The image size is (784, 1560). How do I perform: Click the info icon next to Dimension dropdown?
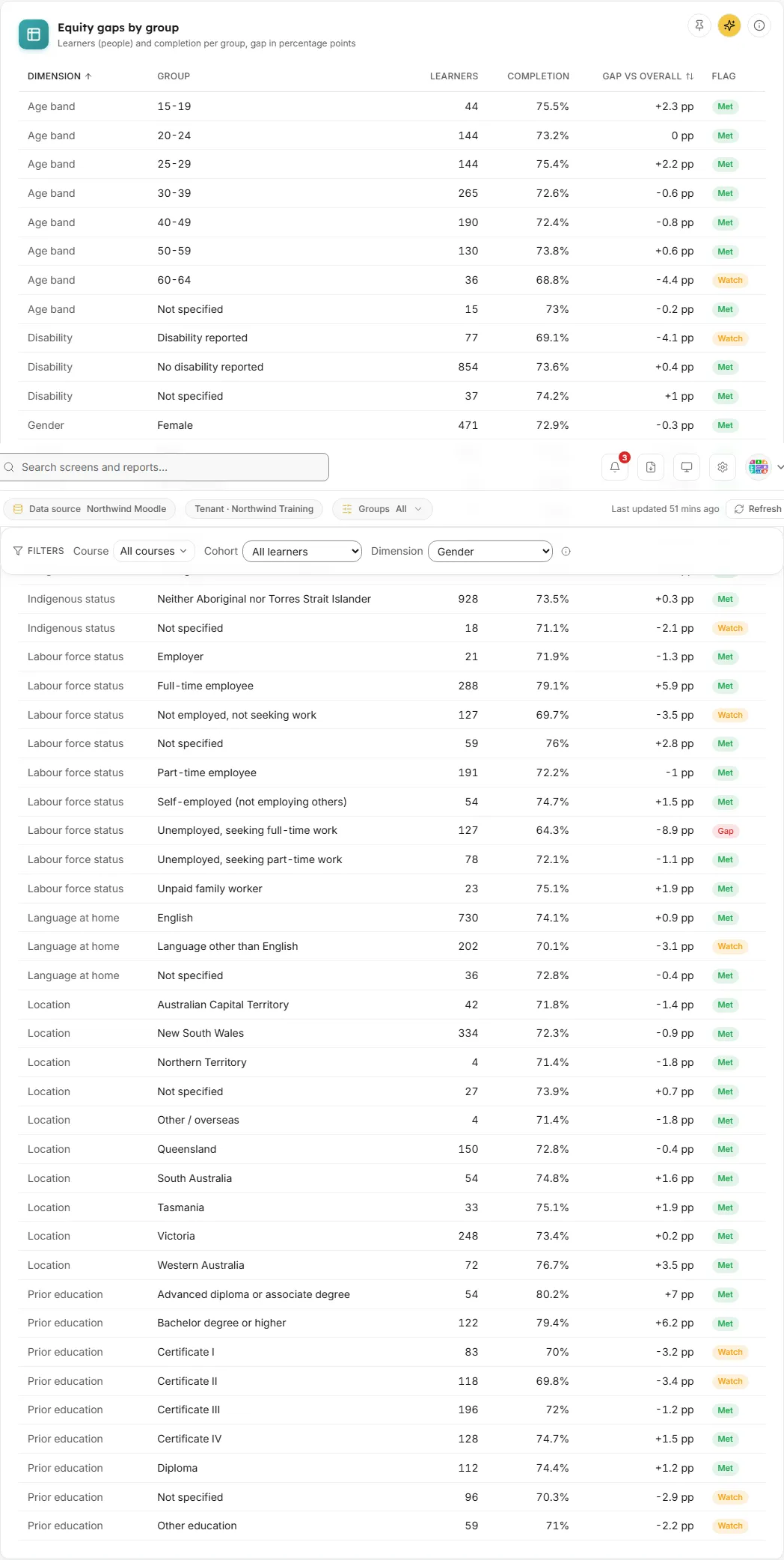point(566,552)
